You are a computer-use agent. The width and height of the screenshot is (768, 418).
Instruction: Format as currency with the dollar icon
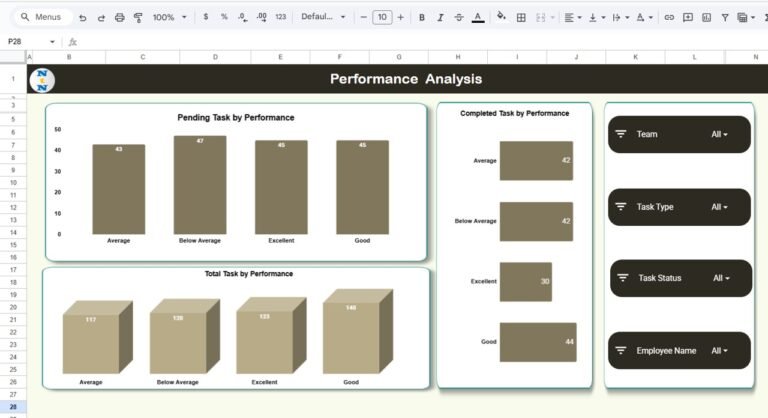(x=206, y=17)
